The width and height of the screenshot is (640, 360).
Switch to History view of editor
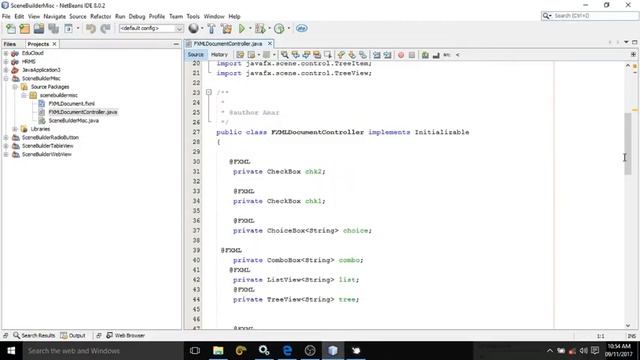pos(219,55)
